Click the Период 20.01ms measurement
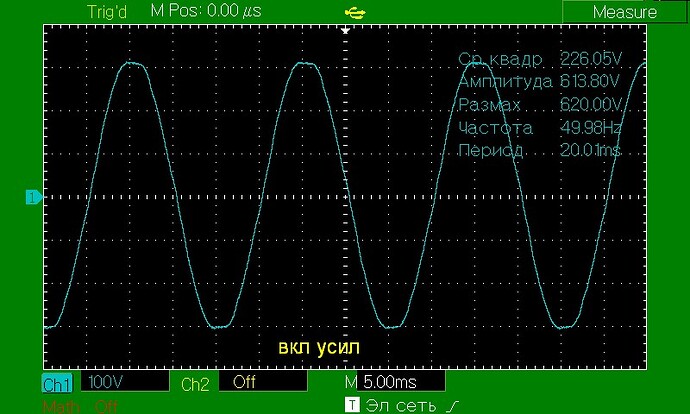 click(540, 151)
